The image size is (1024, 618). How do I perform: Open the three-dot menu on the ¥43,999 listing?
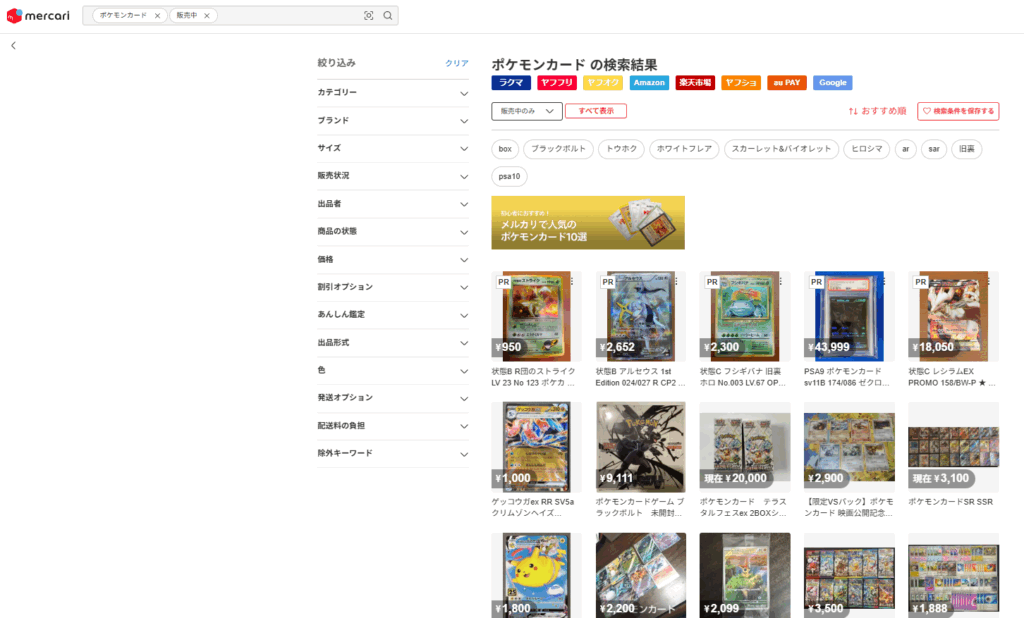pos(885,282)
